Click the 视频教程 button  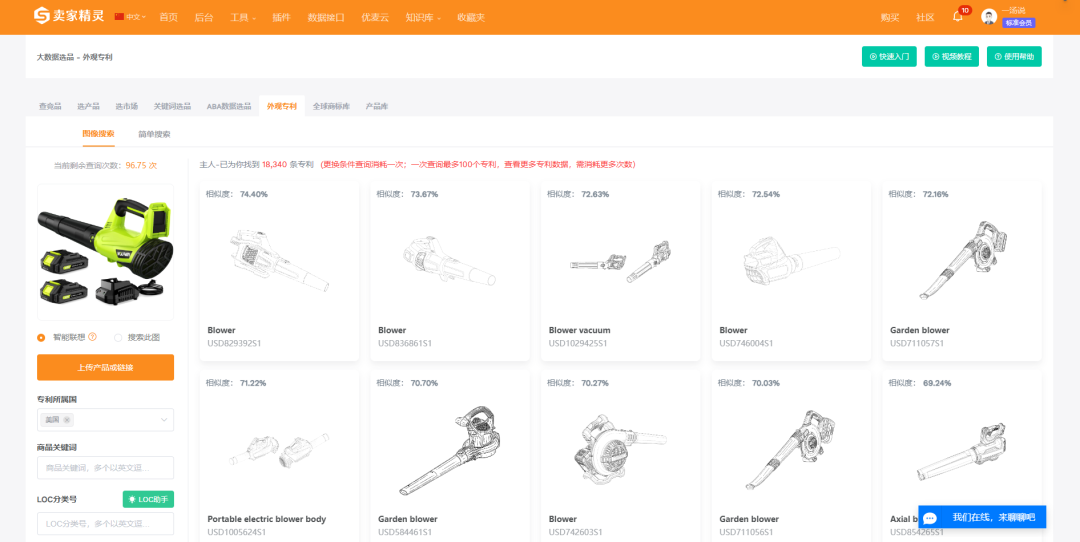click(x=951, y=56)
